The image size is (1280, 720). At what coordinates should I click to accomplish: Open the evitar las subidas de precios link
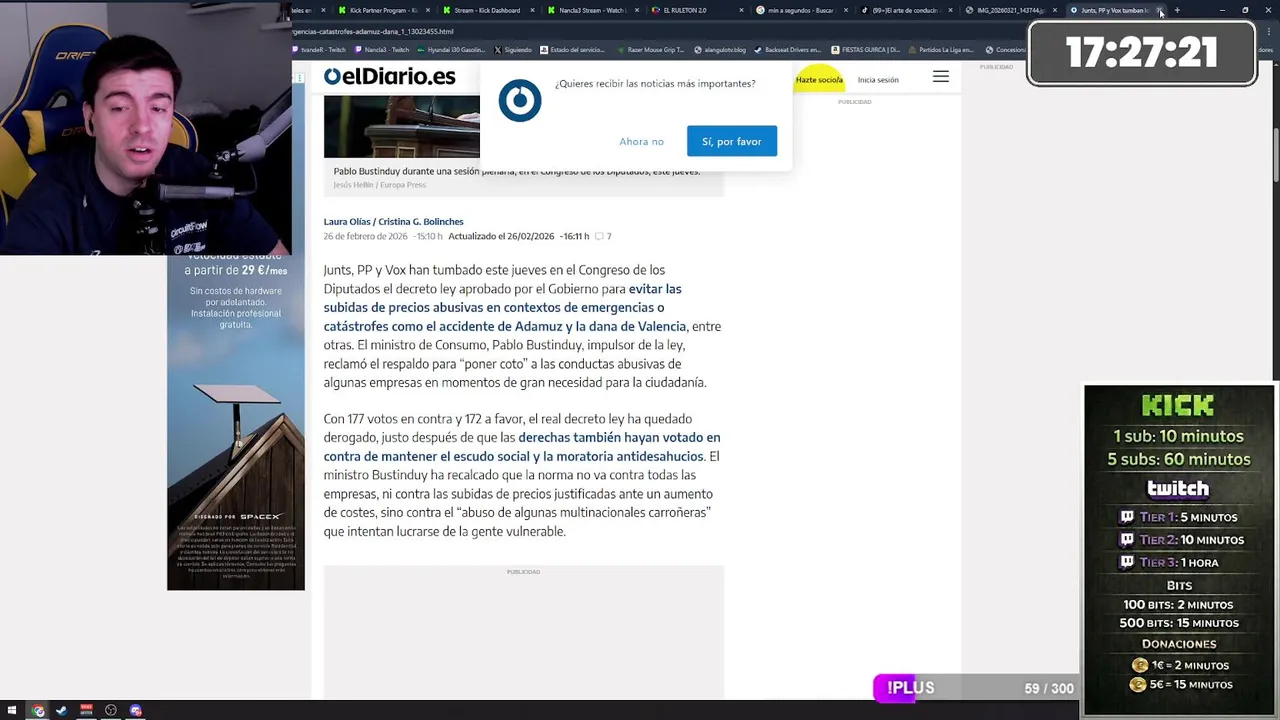point(504,307)
